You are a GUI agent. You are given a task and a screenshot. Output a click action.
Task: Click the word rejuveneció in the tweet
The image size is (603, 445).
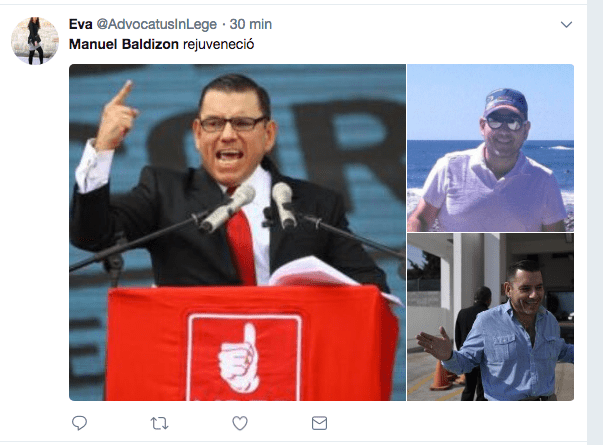pyautogui.click(x=218, y=44)
